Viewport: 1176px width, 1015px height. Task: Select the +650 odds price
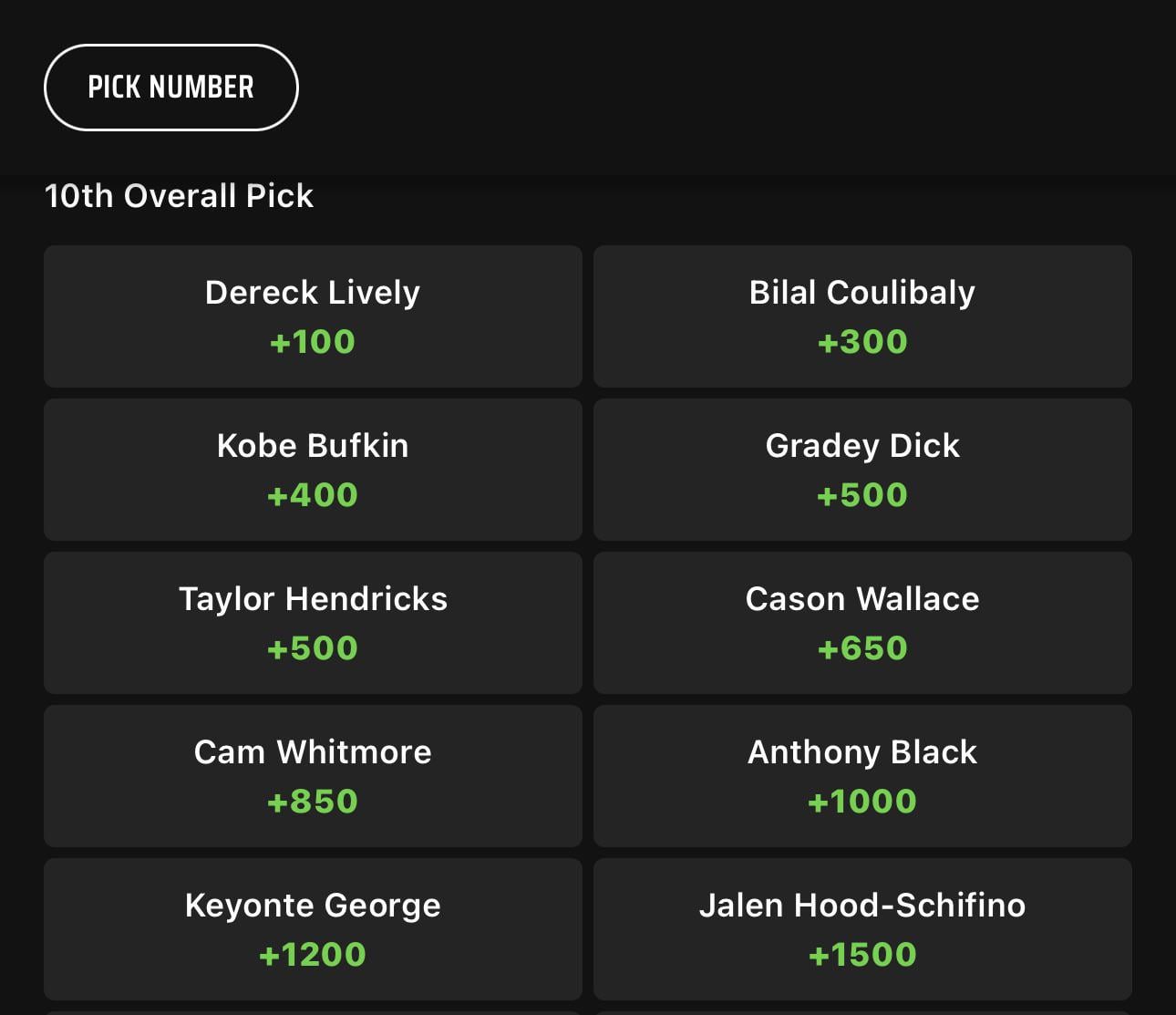(x=862, y=648)
